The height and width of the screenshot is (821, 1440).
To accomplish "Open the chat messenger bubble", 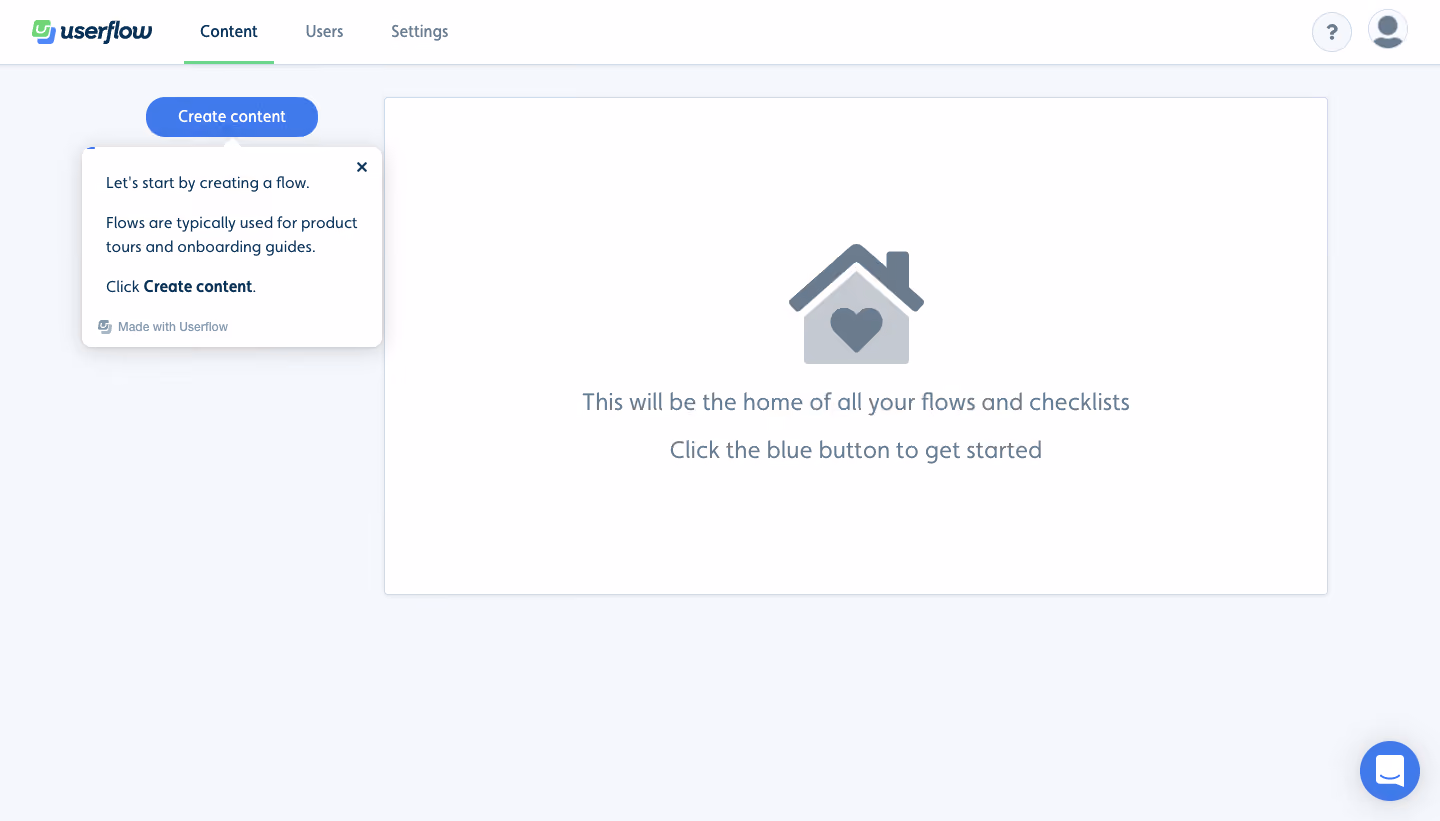I will tap(1390, 771).
